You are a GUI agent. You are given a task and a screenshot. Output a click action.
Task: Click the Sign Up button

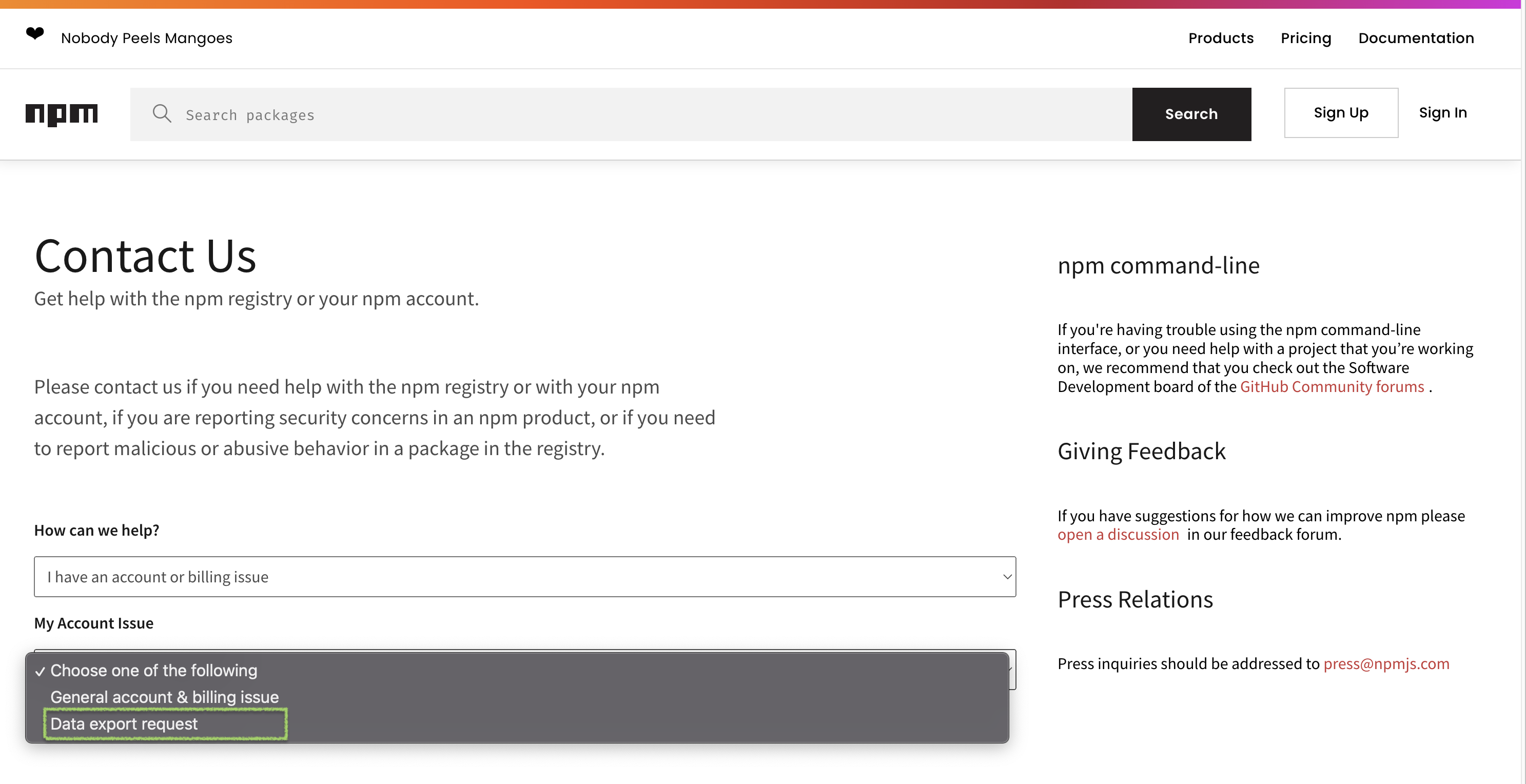(1341, 112)
